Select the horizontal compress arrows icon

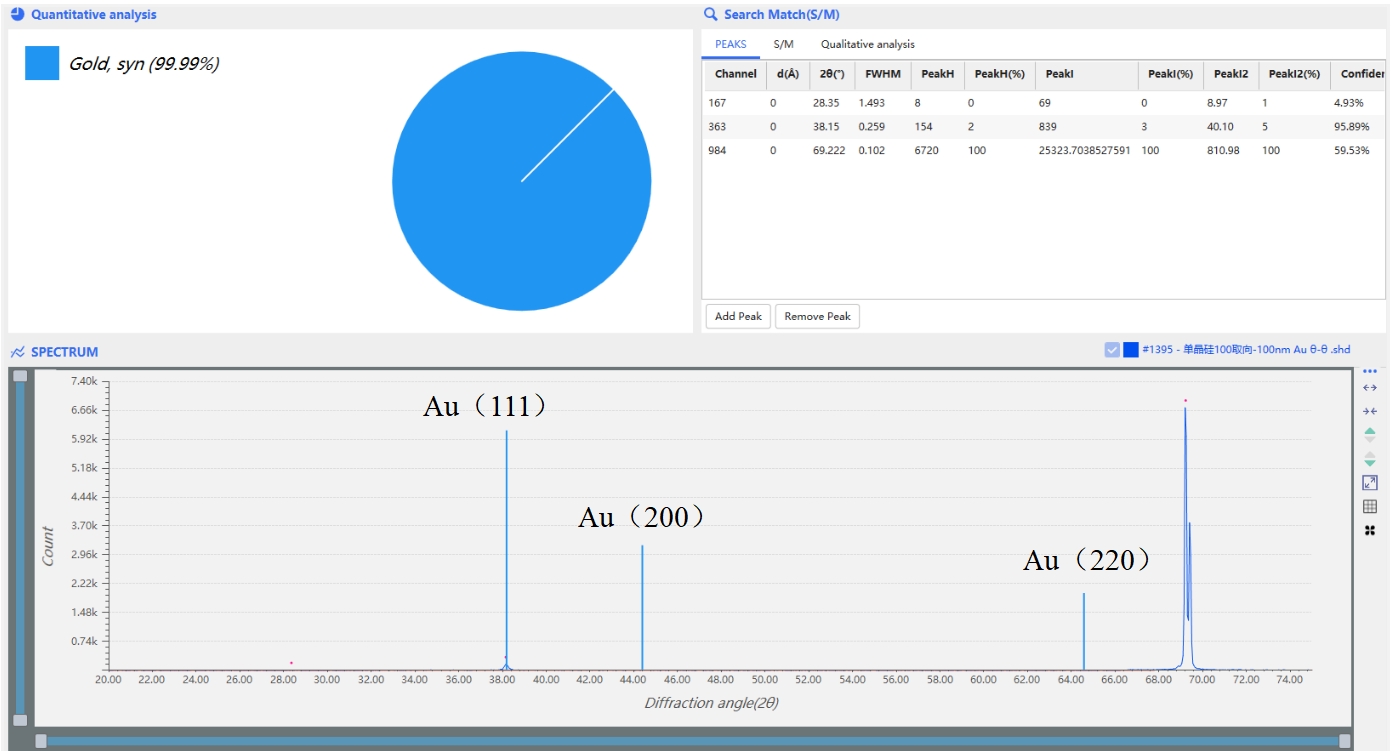point(1370,410)
